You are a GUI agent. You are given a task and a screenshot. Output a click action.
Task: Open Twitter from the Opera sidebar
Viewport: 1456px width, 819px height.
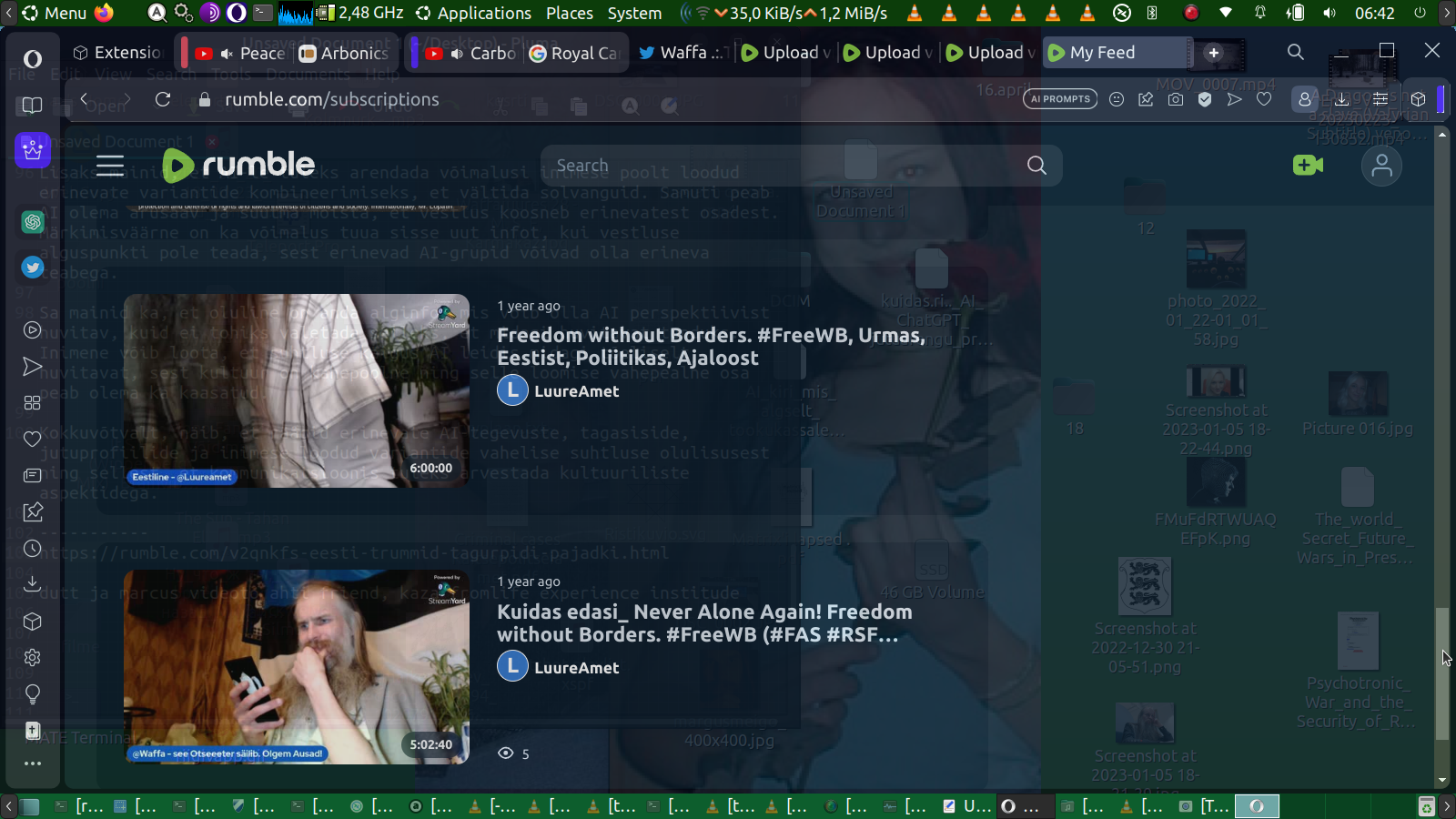coord(33,267)
